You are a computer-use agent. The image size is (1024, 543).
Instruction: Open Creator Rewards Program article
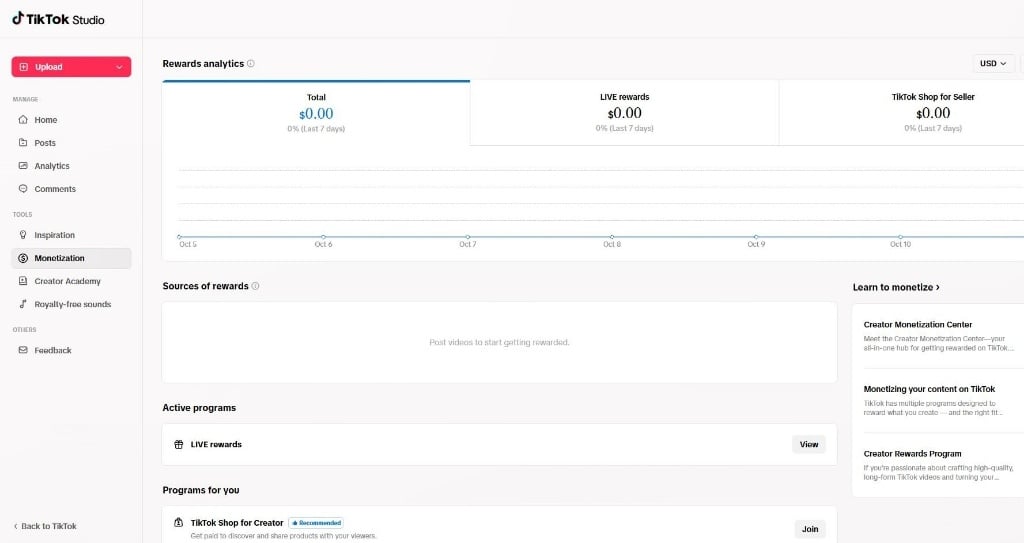938,465
